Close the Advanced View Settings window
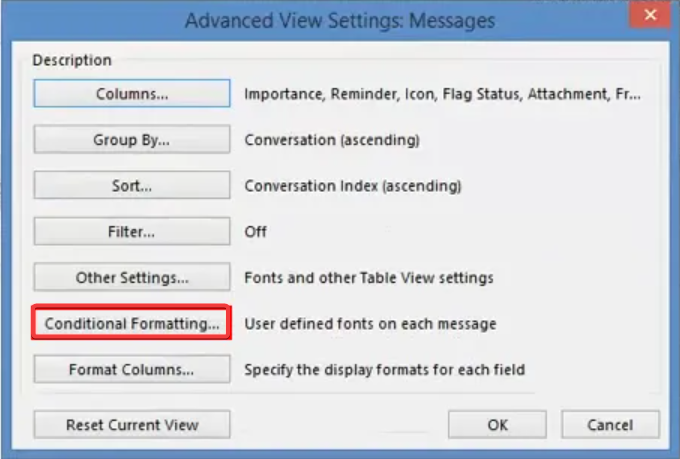 (x=650, y=15)
